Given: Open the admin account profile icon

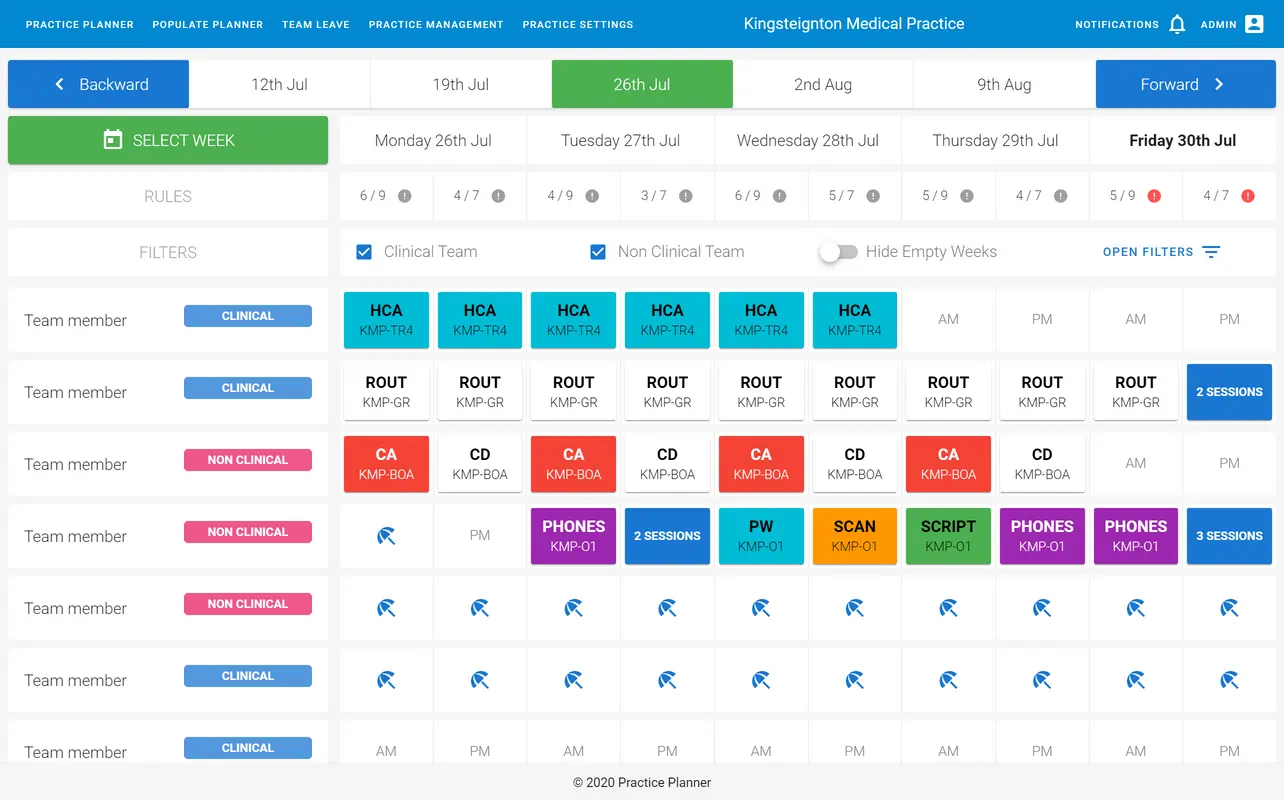Looking at the screenshot, I should [x=1254, y=25].
